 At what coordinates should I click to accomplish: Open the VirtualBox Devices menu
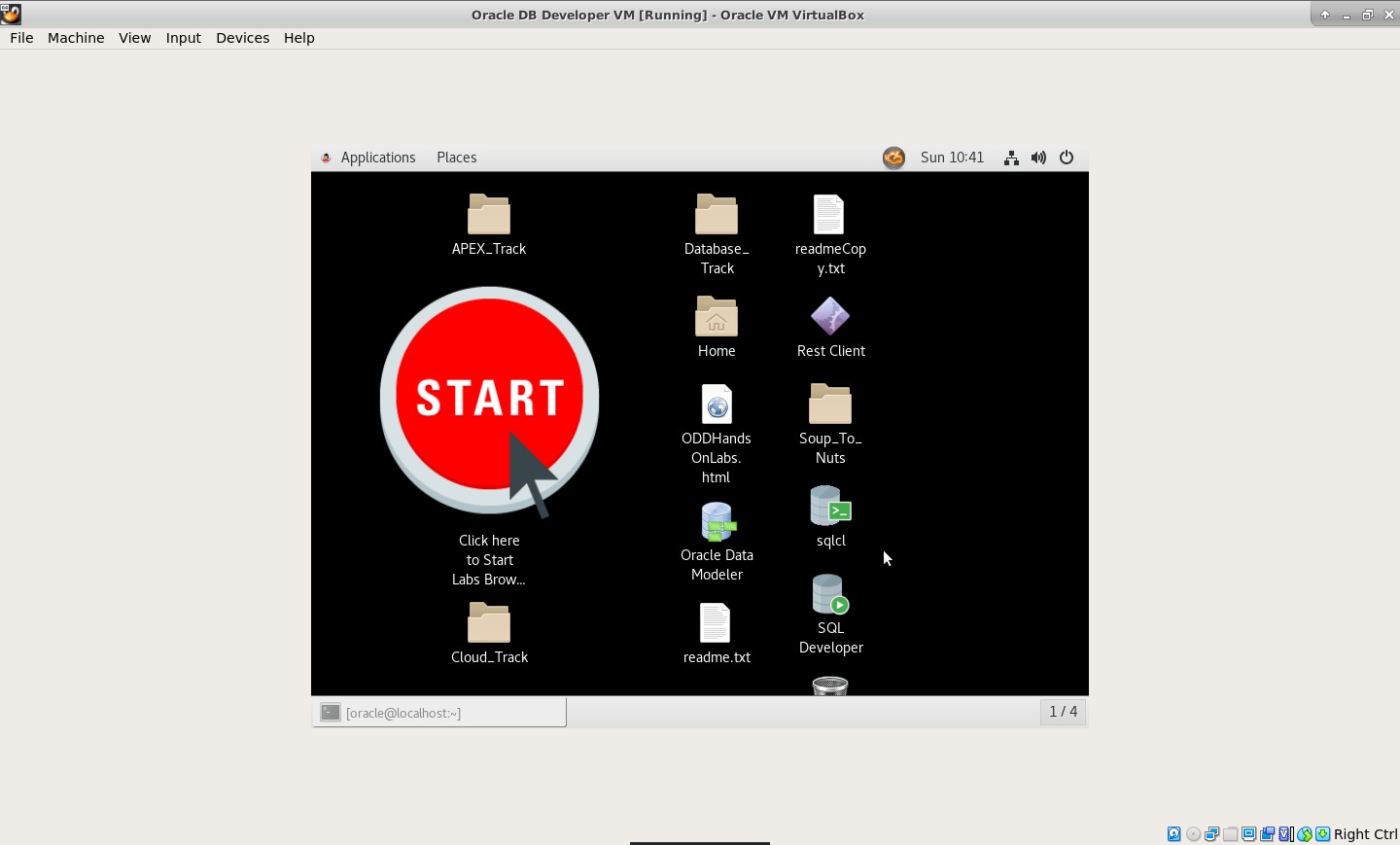coord(242,38)
